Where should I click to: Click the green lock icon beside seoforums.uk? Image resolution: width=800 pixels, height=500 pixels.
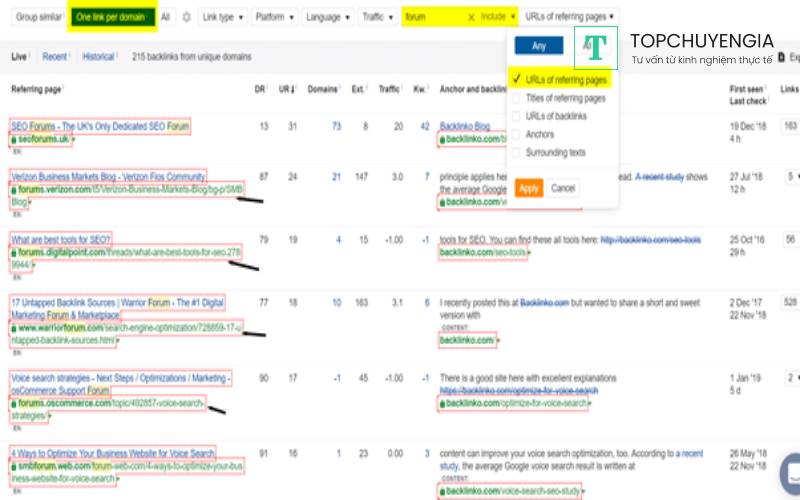click(14, 140)
